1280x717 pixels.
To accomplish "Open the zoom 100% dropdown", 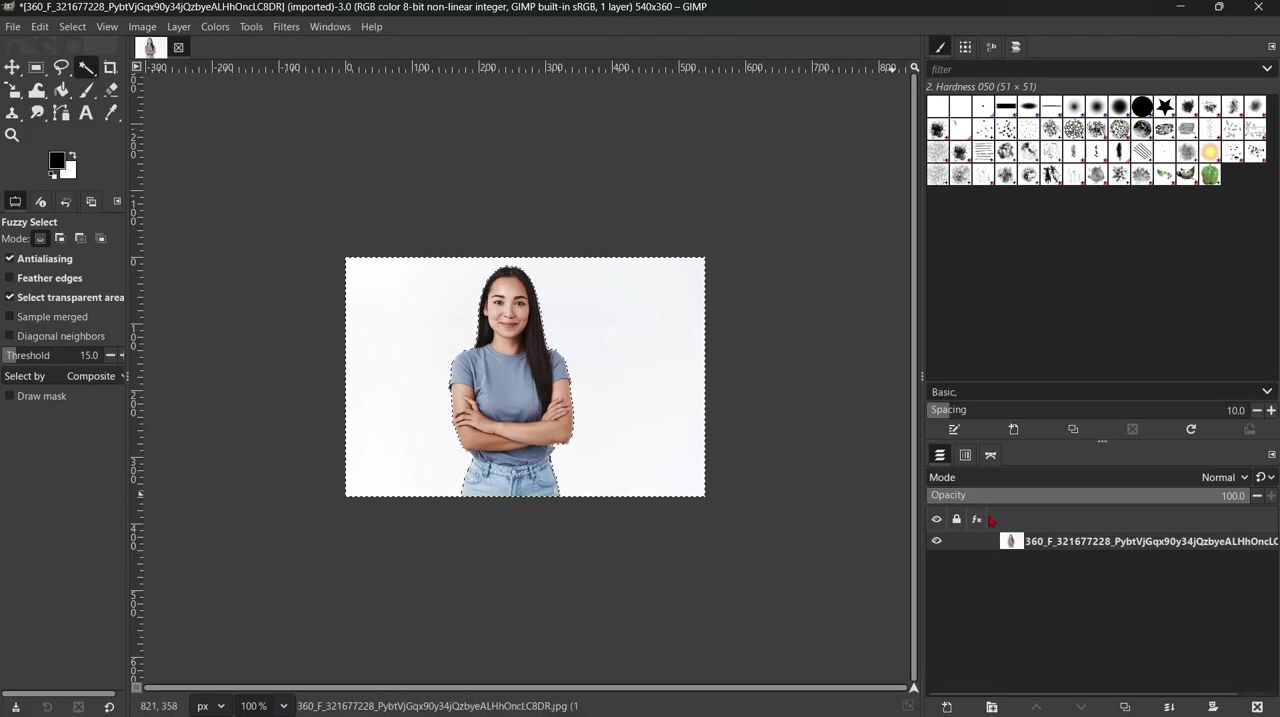I will pos(264,706).
